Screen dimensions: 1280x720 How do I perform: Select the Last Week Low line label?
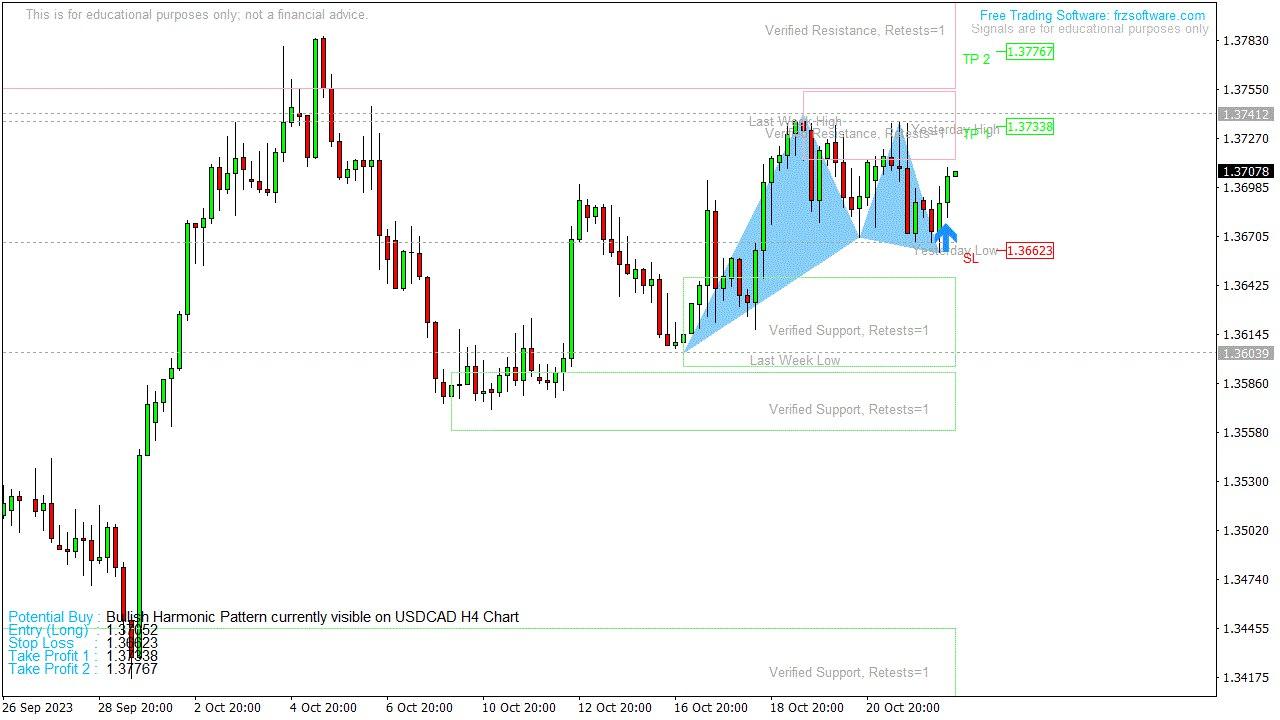coord(794,360)
